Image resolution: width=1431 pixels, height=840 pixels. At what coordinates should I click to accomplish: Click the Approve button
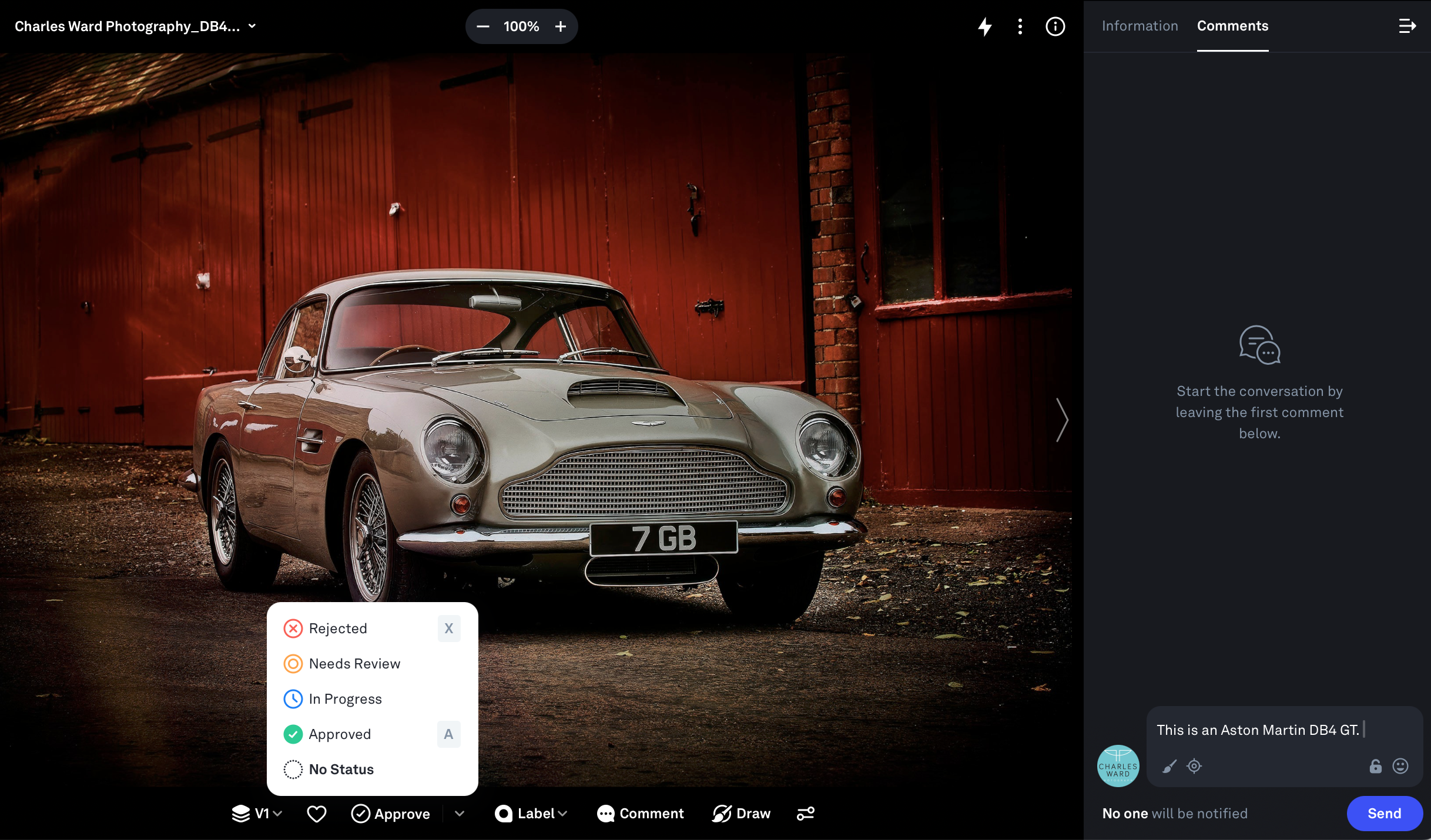391,814
